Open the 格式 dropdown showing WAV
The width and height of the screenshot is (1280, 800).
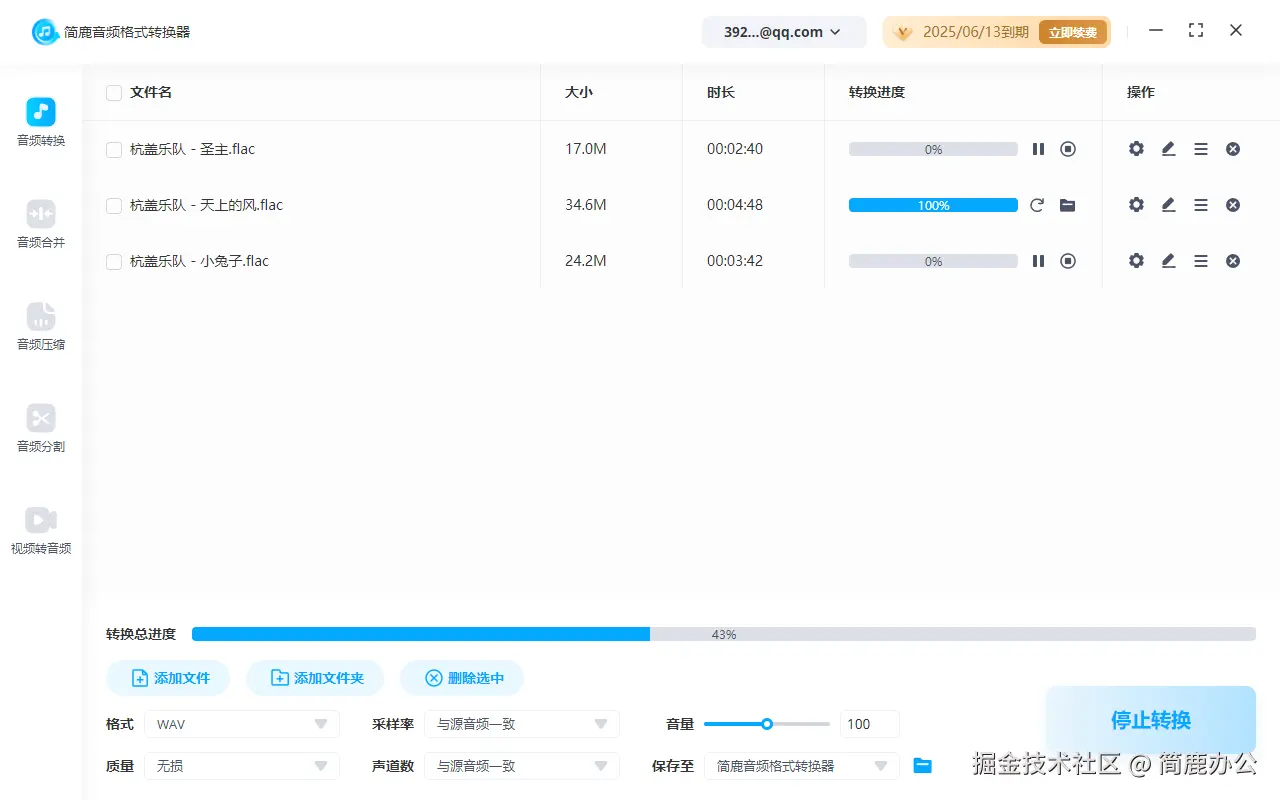click(241, 723)
